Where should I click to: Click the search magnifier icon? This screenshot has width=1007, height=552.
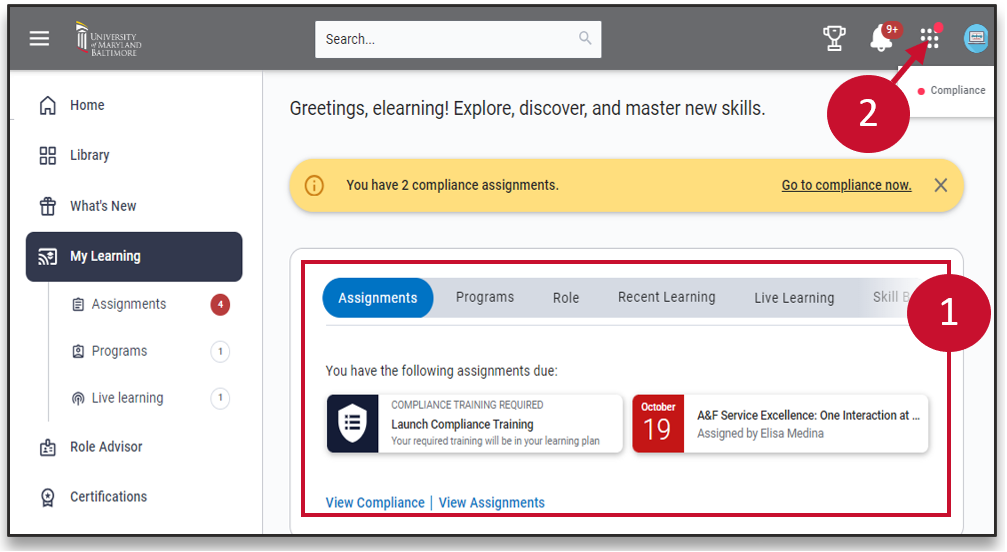(585, 39)
